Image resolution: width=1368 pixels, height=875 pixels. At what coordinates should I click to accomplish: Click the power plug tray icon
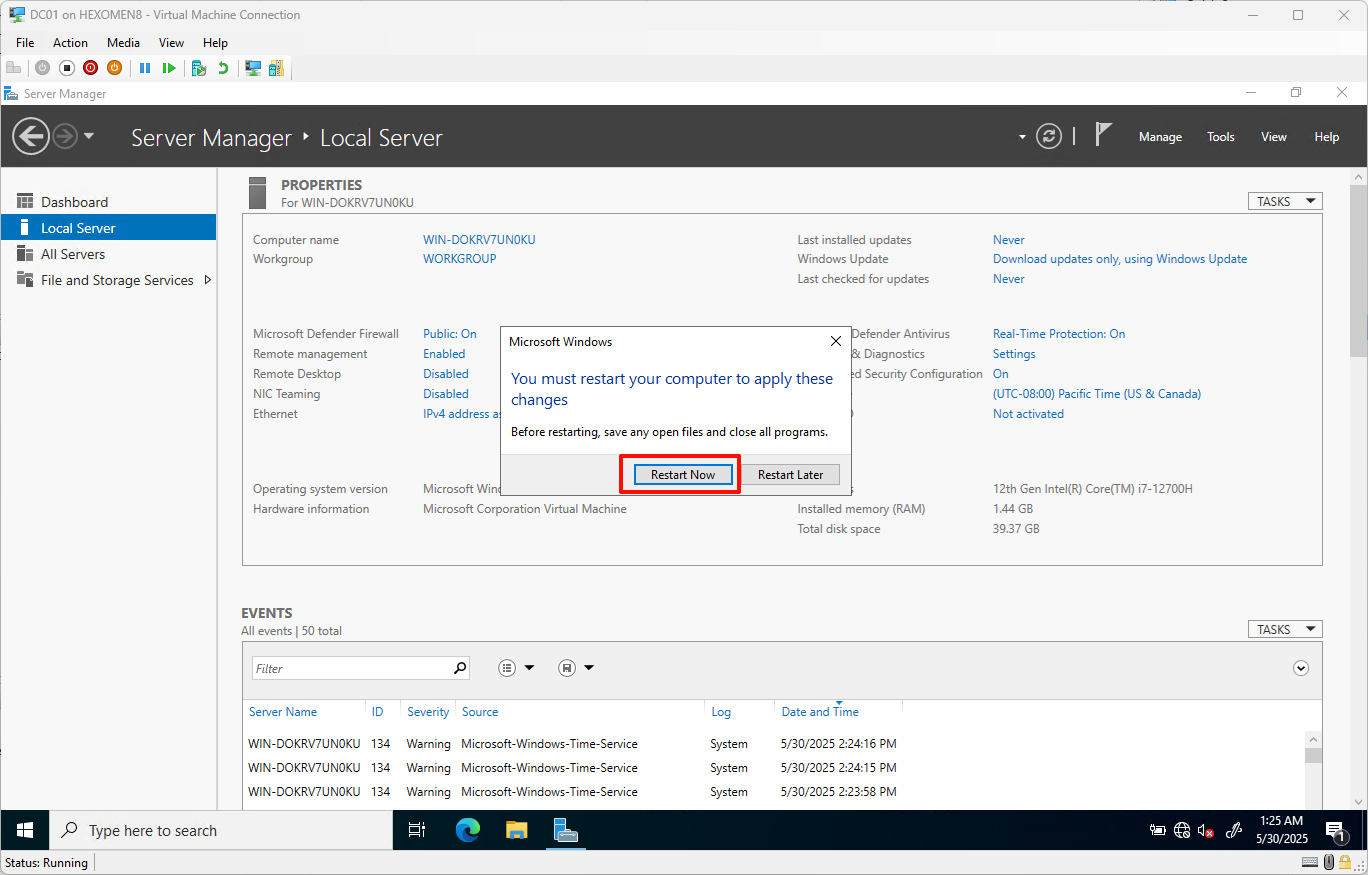point(1158,830)
